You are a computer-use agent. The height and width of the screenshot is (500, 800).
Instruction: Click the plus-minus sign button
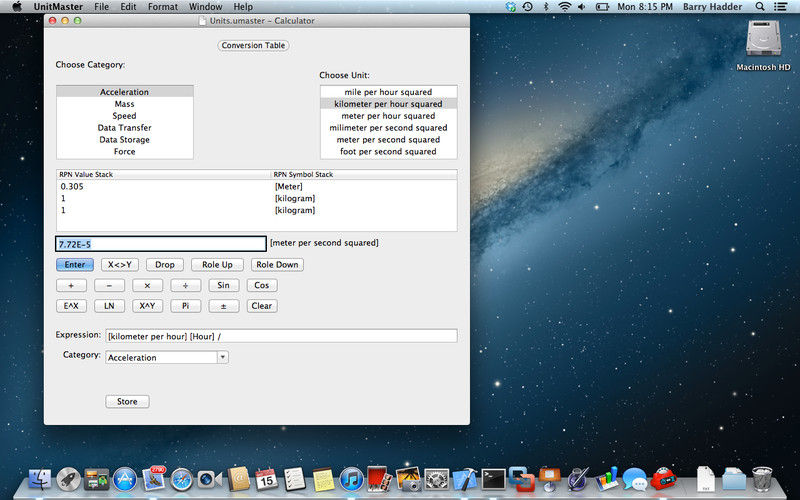tap(223, 306)
